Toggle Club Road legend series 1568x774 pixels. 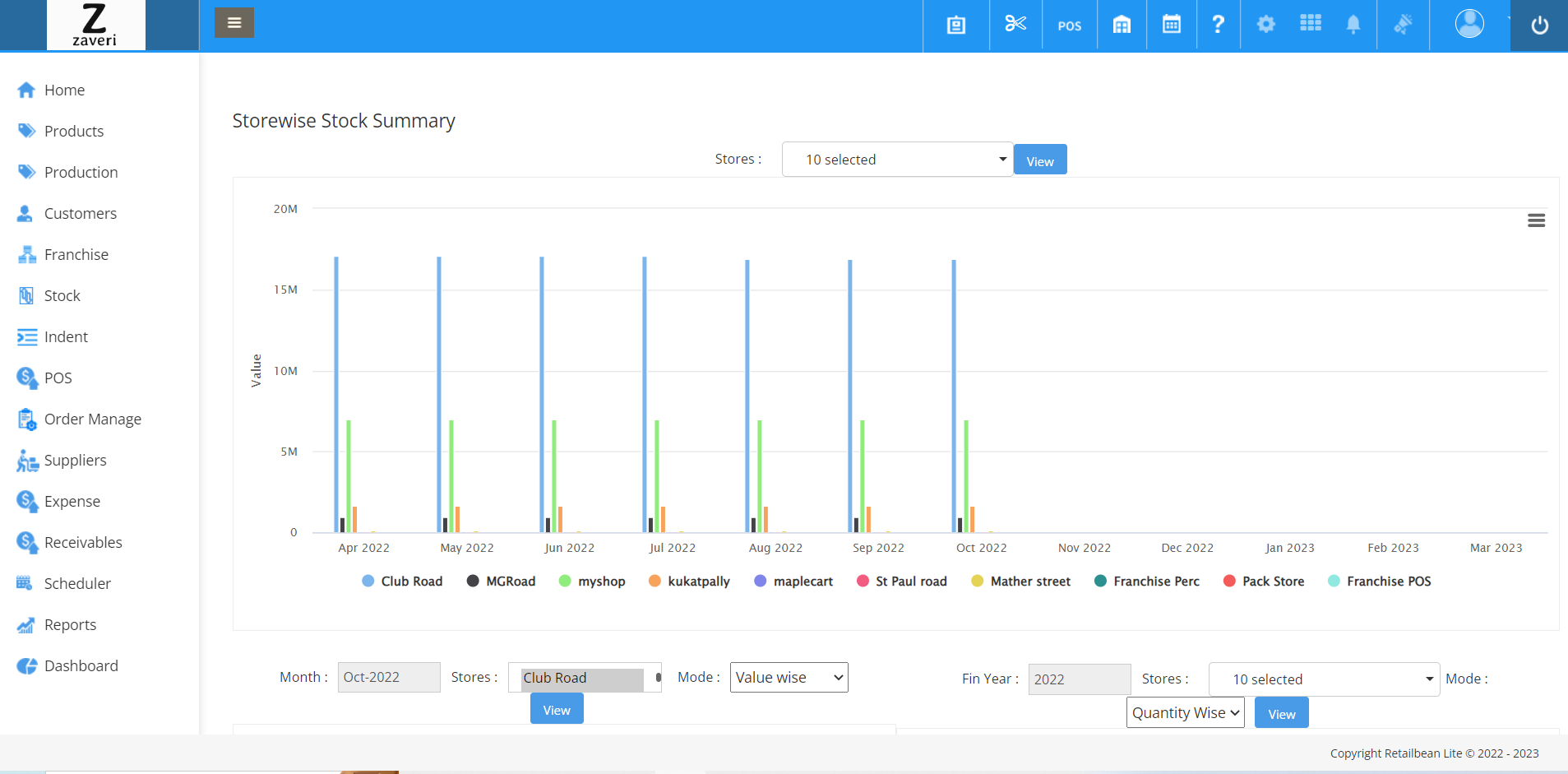click(x=402, y=581)
